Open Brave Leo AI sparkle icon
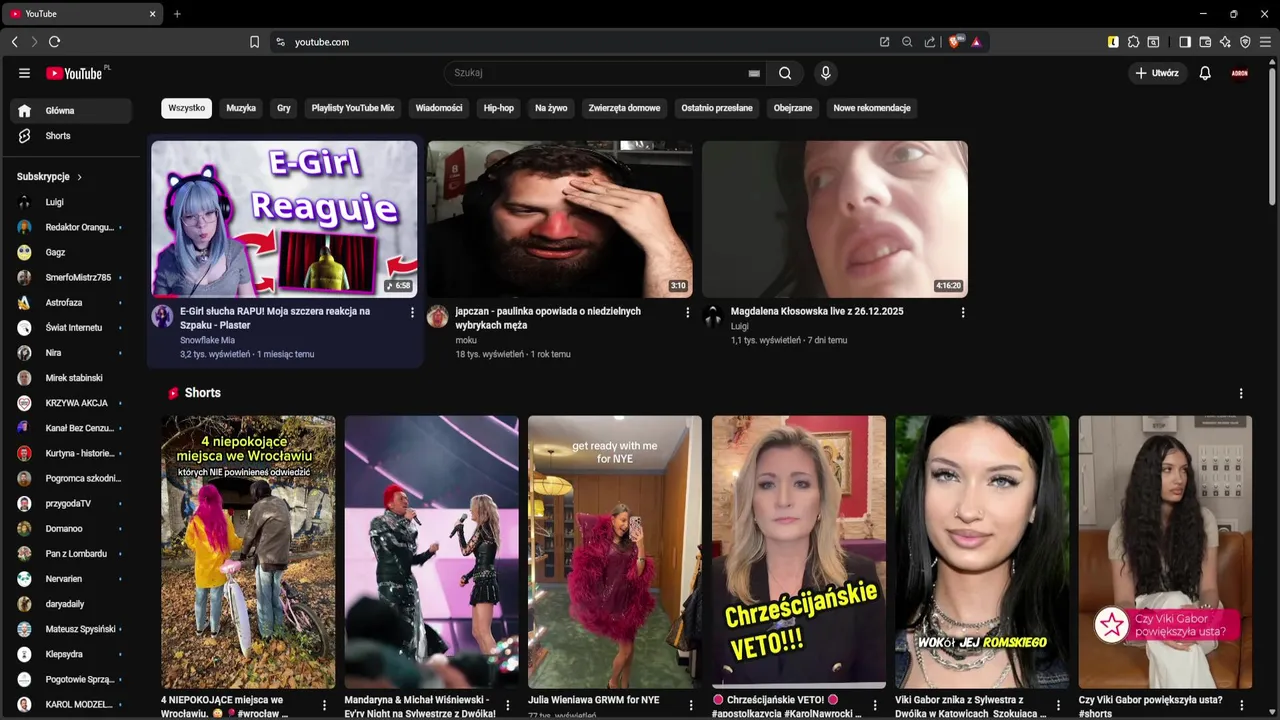 [x=1225, y=42]
